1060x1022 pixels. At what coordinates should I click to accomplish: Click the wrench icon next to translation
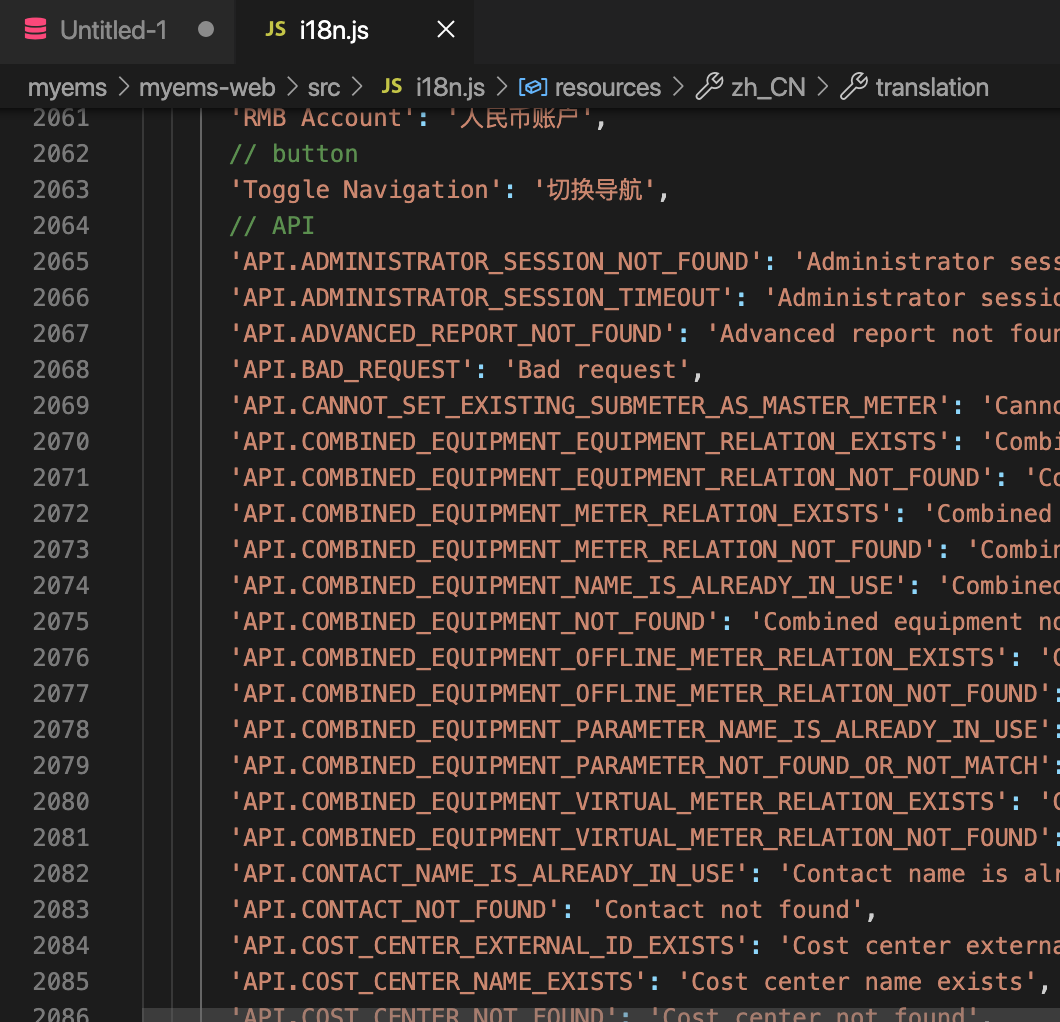tap(854, 87)
